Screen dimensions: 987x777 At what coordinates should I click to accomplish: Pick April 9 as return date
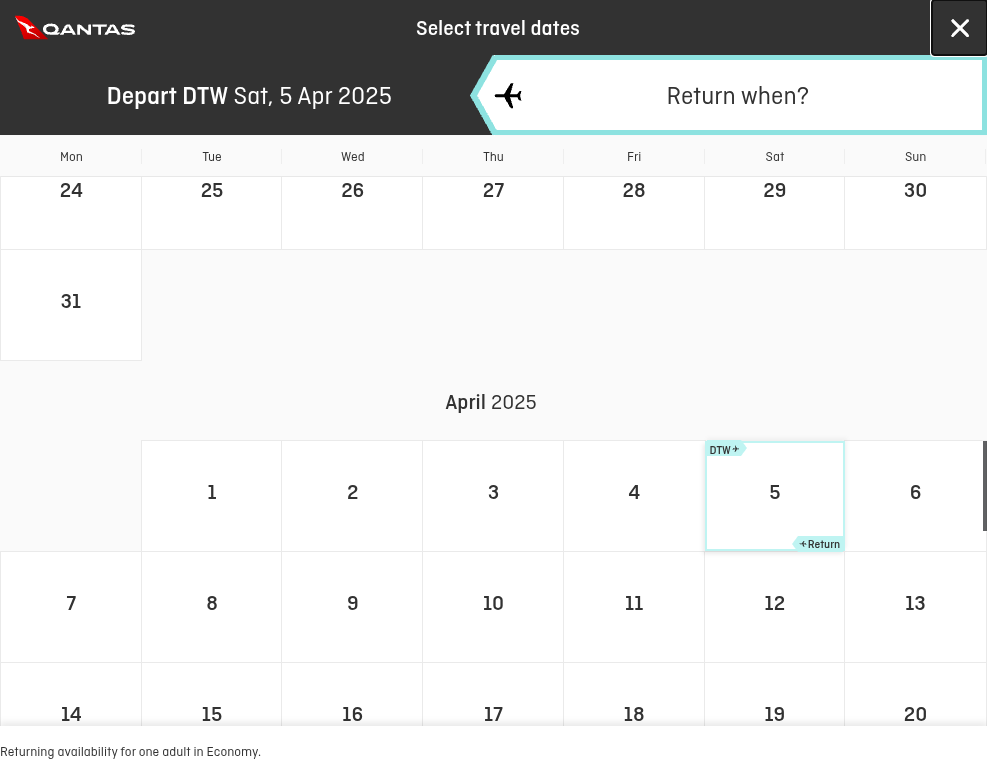[352, 607]
